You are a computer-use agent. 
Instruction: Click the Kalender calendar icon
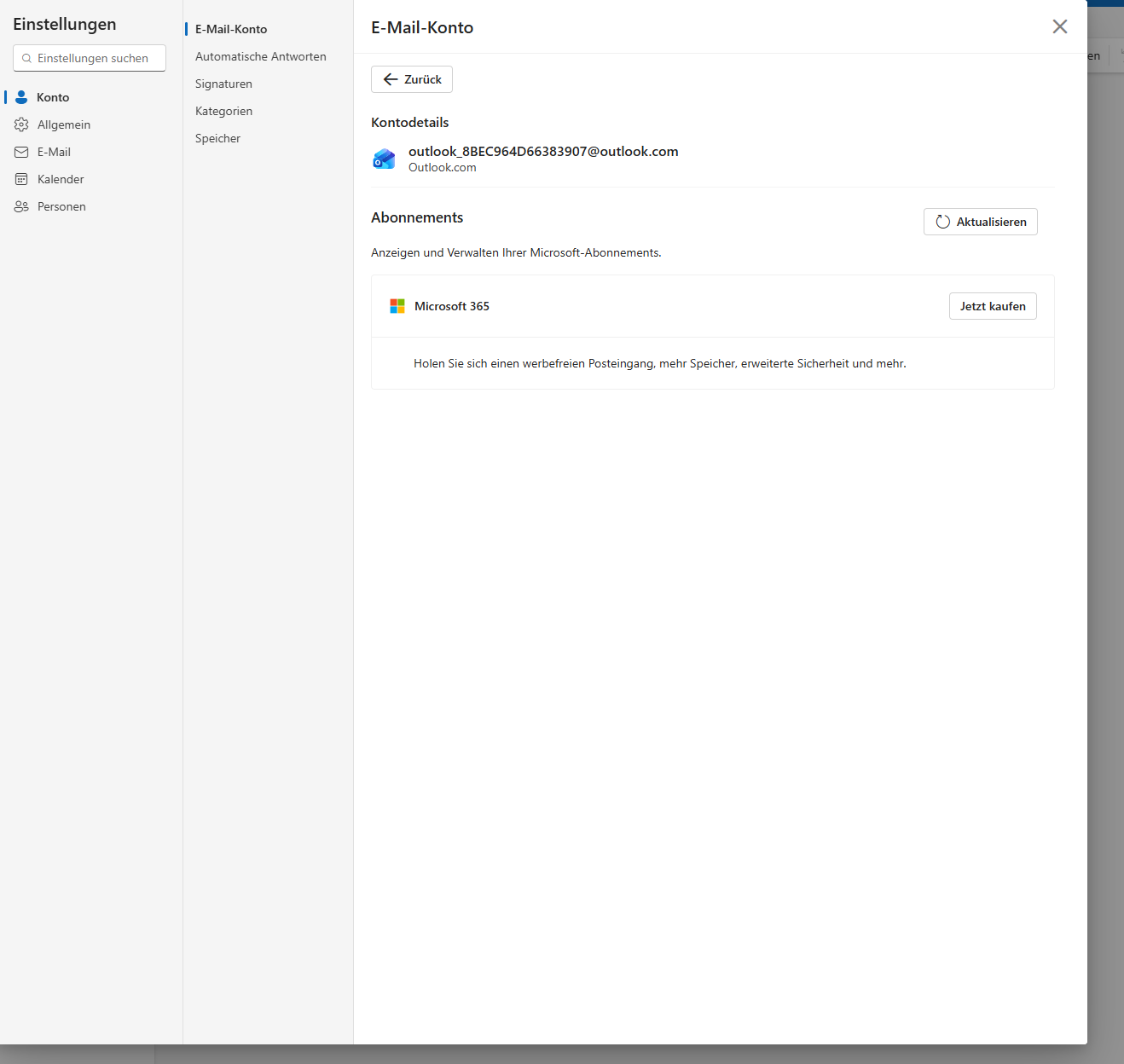pos(21,179)
